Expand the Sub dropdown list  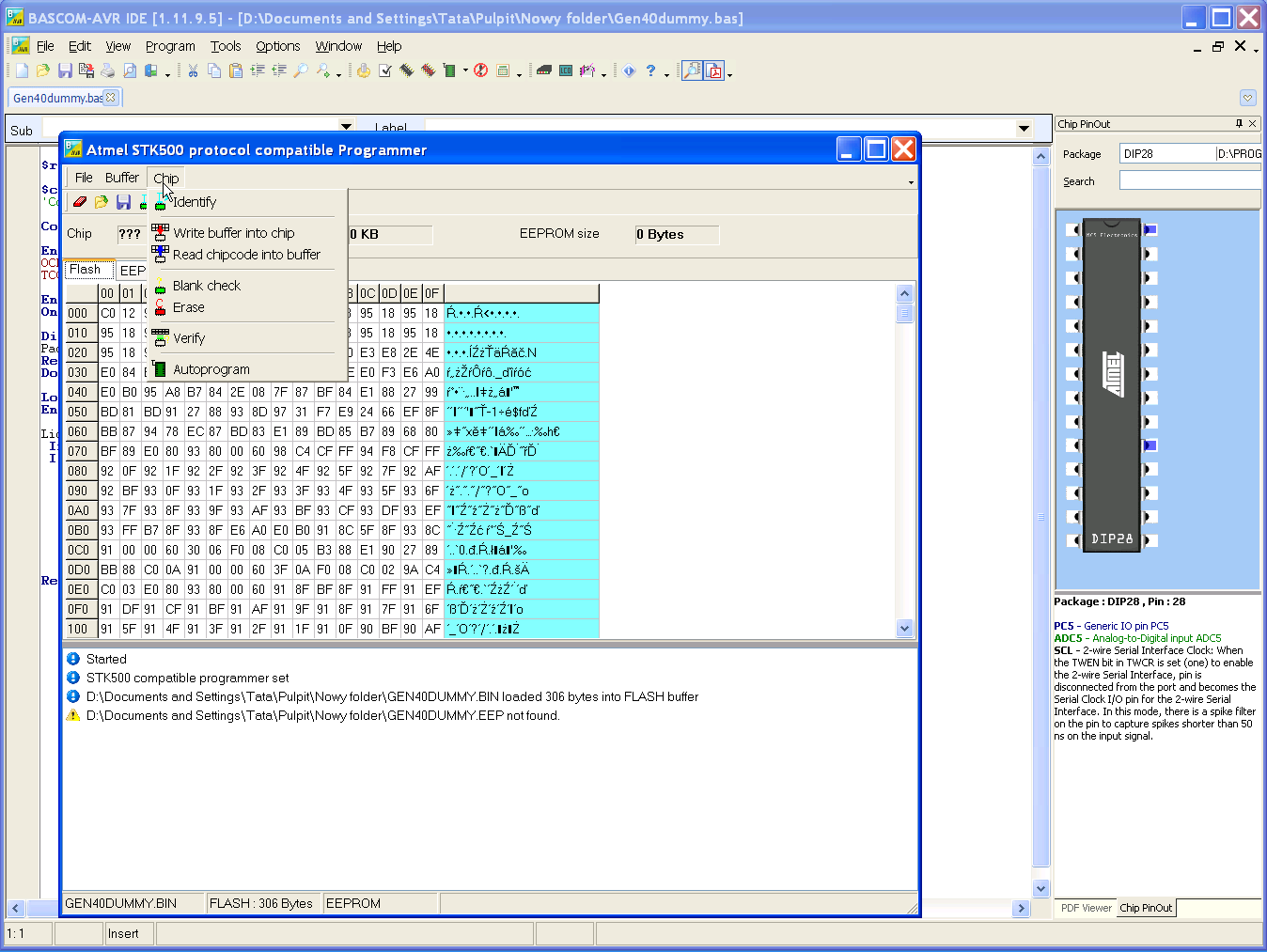[x=346, y=128]
